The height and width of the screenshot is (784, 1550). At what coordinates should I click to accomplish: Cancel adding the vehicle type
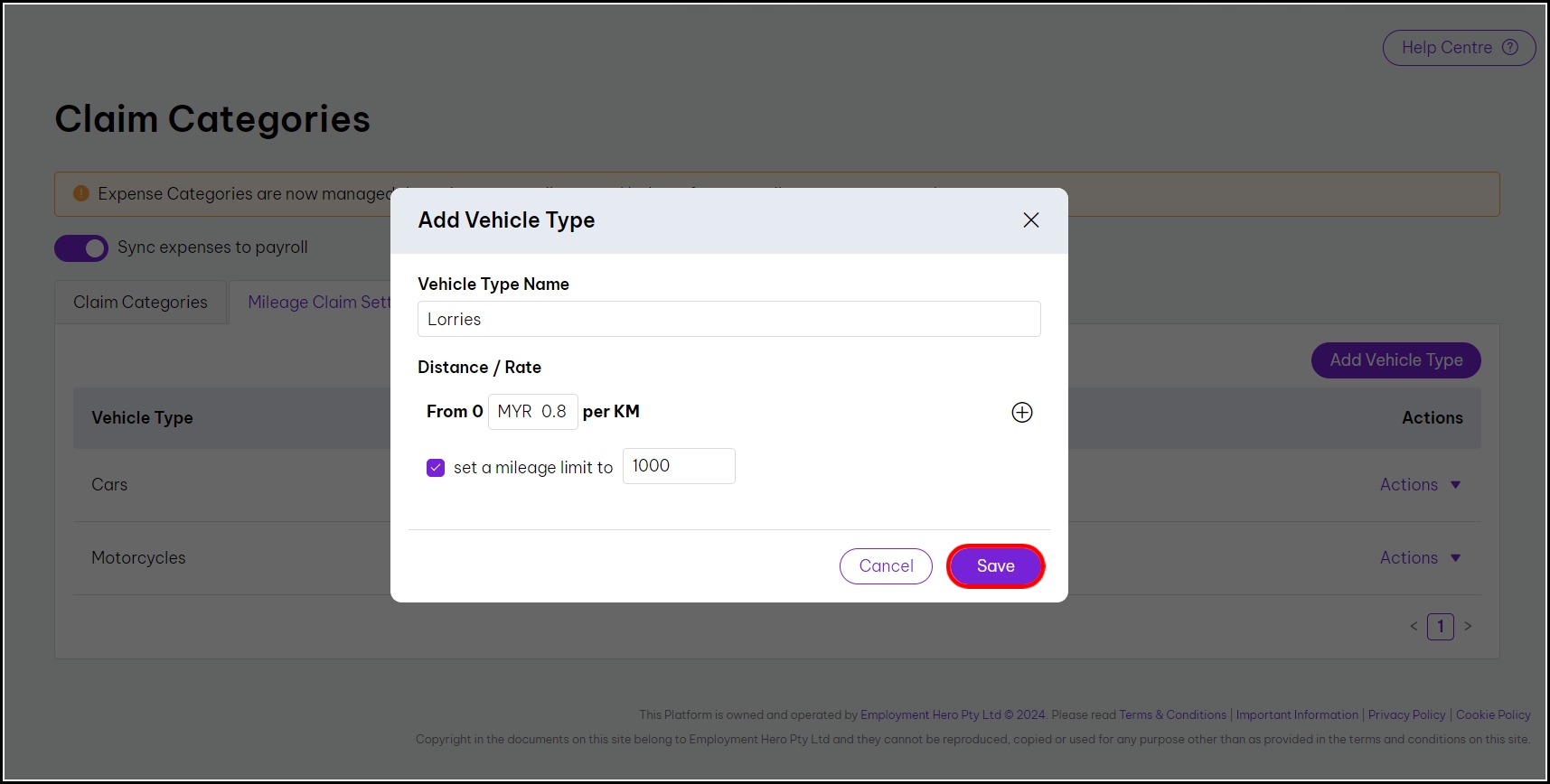point(886,566)
